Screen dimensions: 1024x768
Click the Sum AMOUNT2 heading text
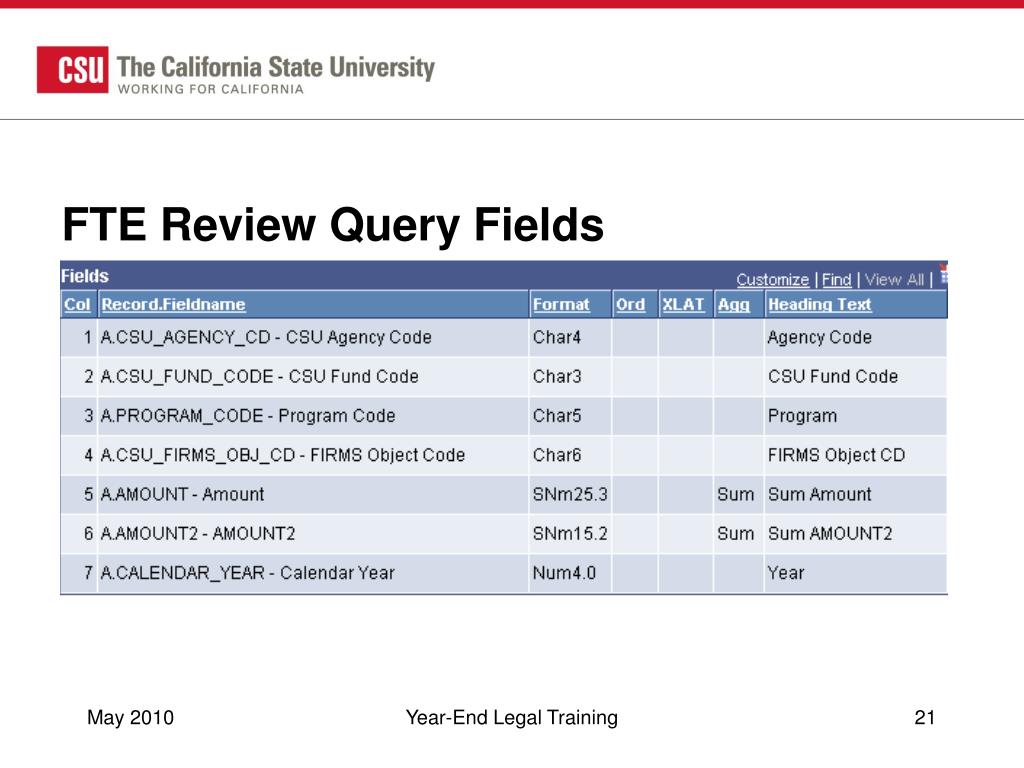pyautogui.click(x=829, y=534)
